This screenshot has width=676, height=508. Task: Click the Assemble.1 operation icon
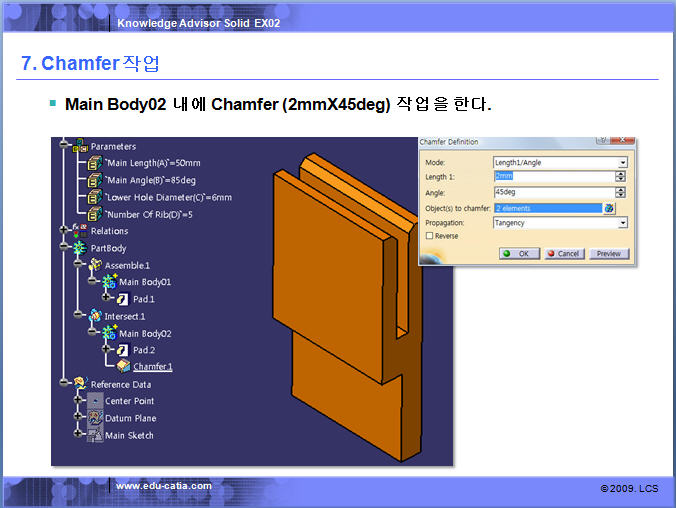94,265
